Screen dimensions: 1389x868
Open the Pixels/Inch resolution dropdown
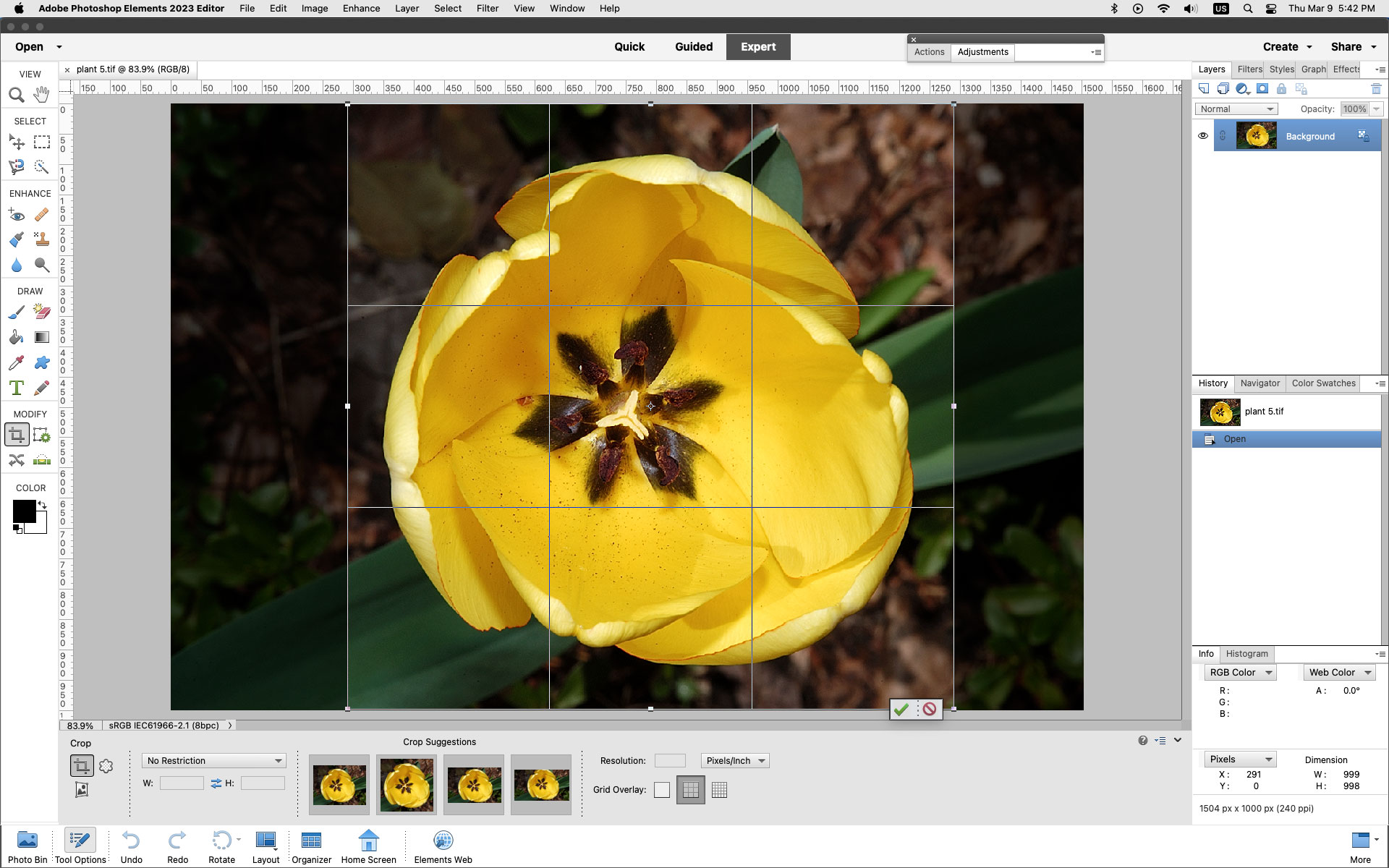[x=735, y=760]
